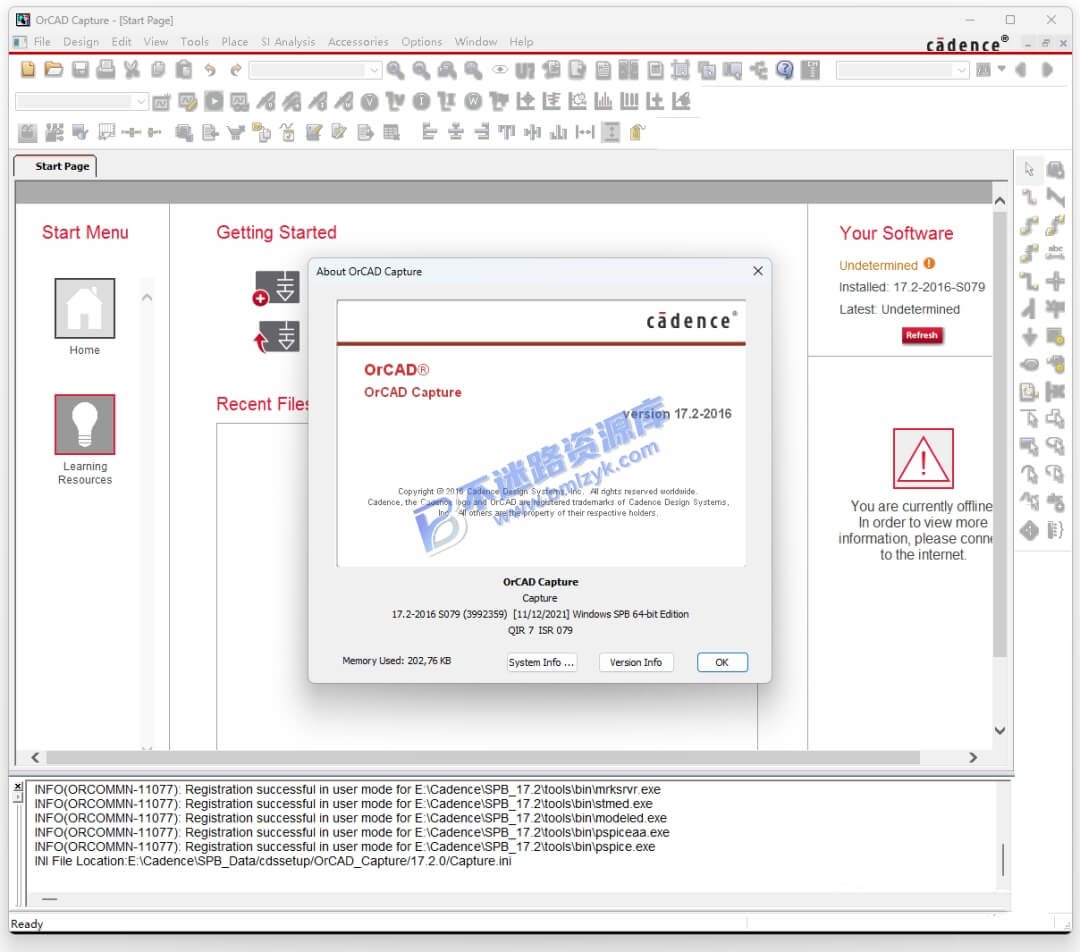The width and height of the screenshot is (1080, 952).
Task: Click the New document toolbar icon
Action: coord(28,70)
